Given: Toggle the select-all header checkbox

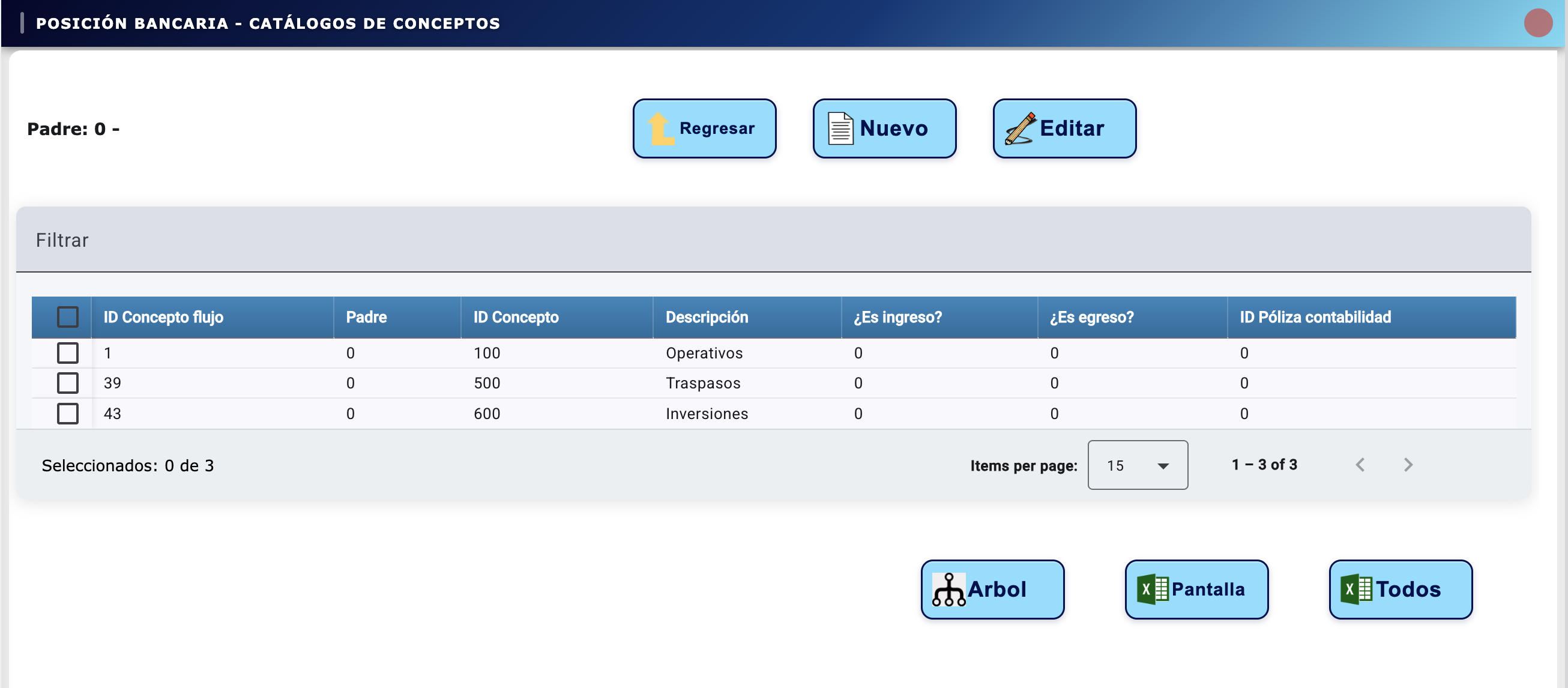Looking at the screenshot, I should click(68, 317).
